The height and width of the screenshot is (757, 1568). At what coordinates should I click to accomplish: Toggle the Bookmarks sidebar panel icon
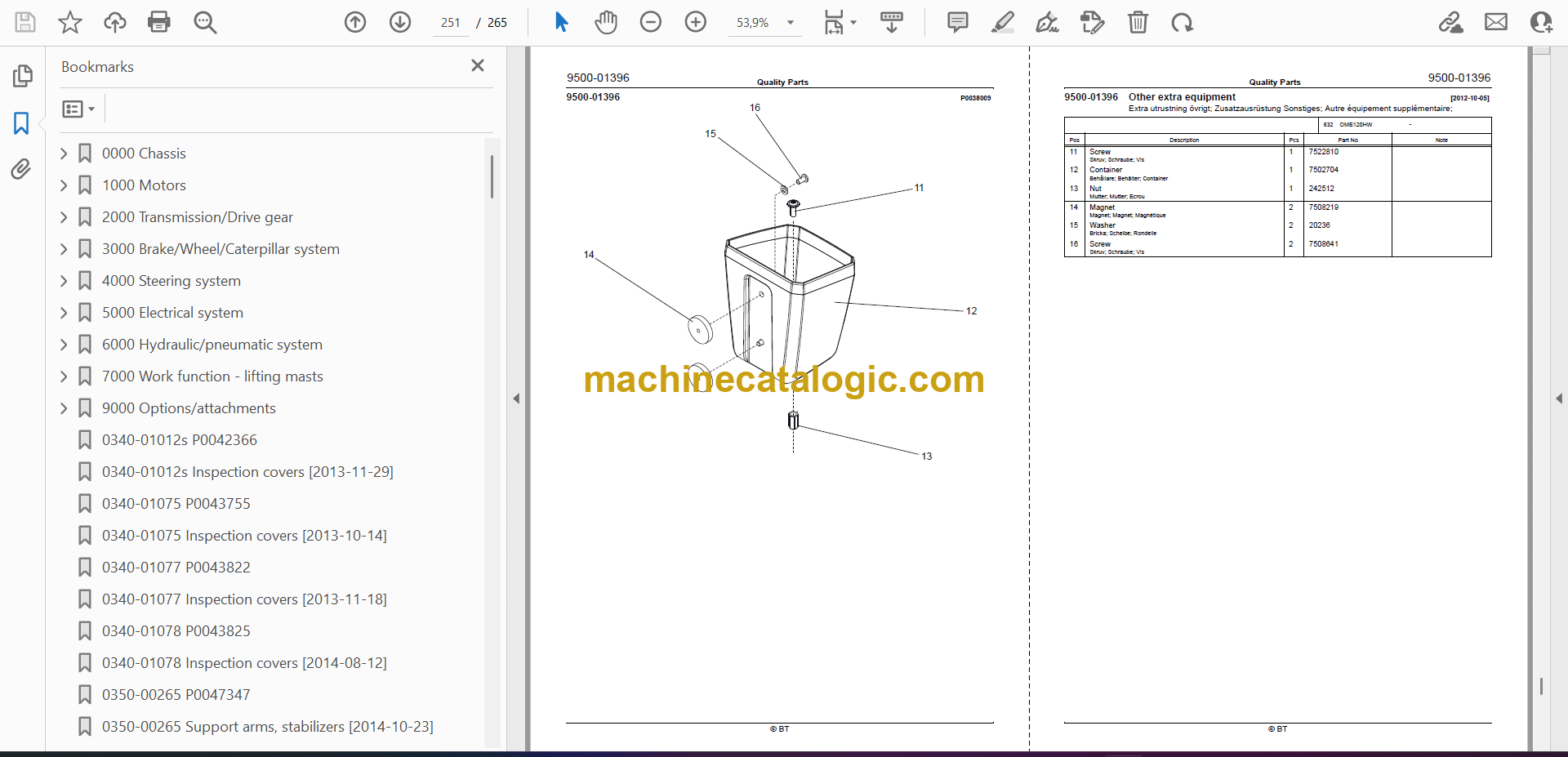(x=21, y=123)
